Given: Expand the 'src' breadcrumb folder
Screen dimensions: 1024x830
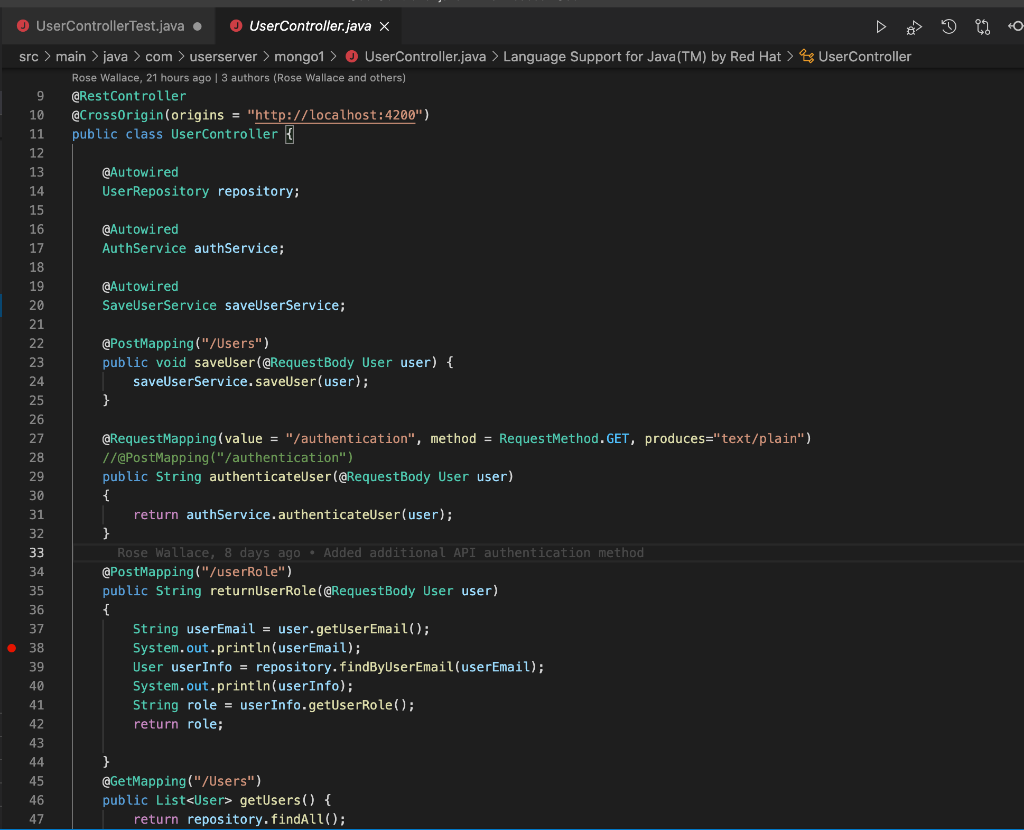Looking at the screenshot, I should (29, 57).
